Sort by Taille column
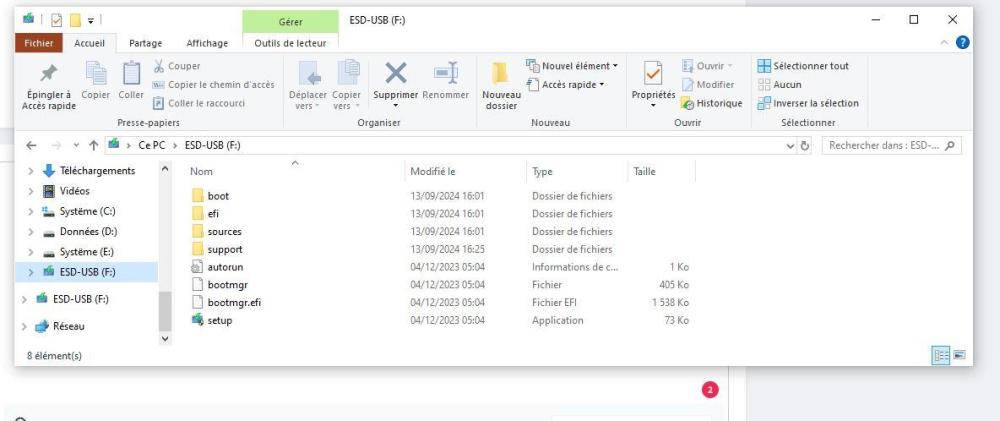The image size is (1000, 421). tap(644, 172)
